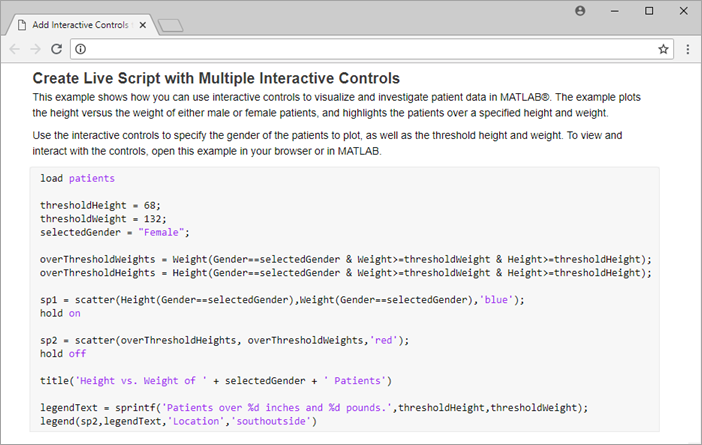702x445 pixels.
Task: Click the page favicon on the tab
Action: 21,25
